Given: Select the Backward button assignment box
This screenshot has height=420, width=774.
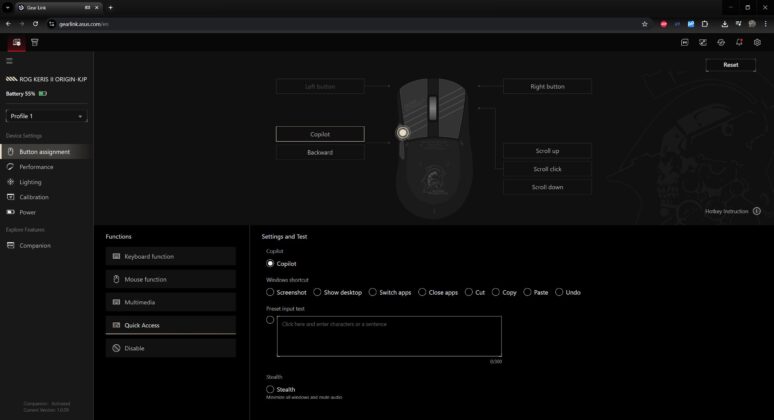Looking at the screenshot, I should (x=320, y=152).
